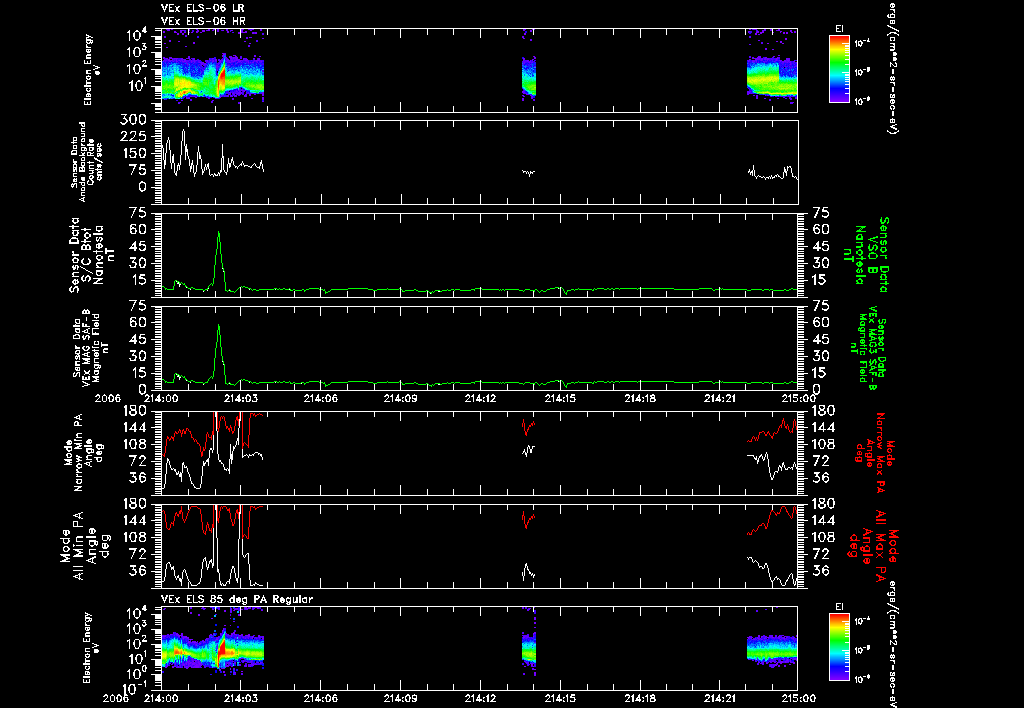Image resolution: width=1024 pixels, height=708 pixels.
Task: Click the 'El' label above the top color bar
Action: (x=839, y=28)
